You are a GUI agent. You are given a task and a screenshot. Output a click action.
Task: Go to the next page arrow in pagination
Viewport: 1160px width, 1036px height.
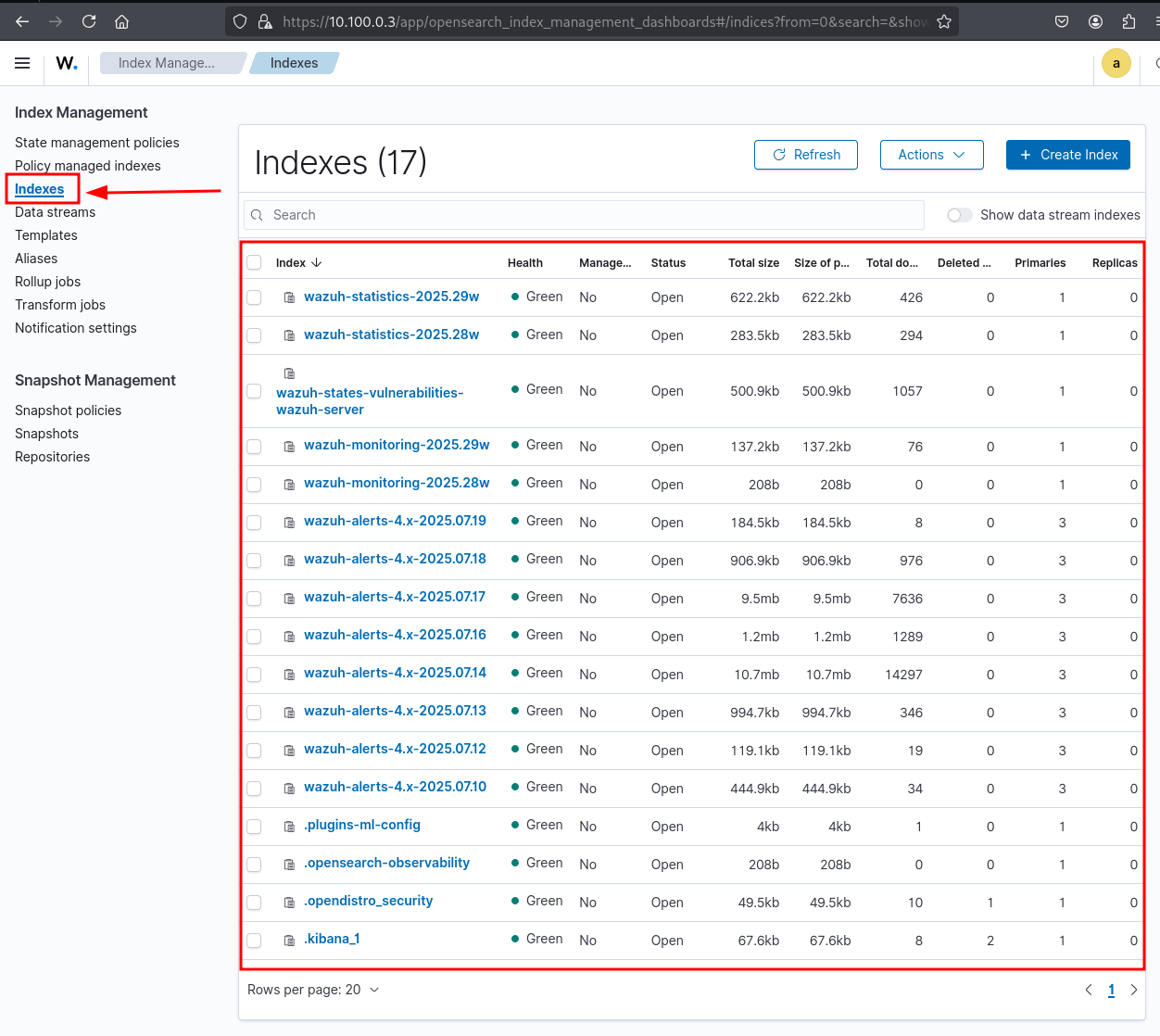[1133, 990]
